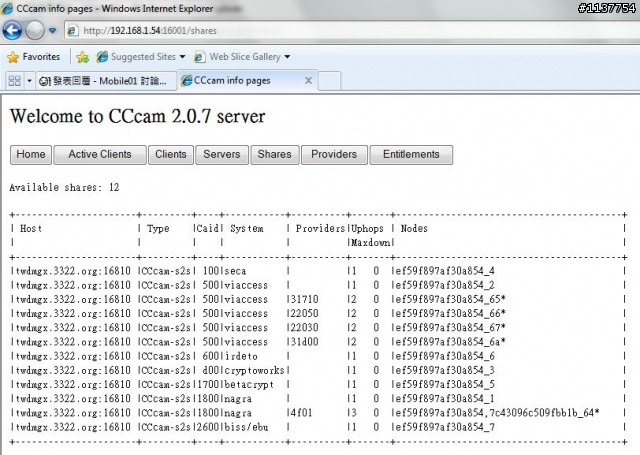Click the Providers column header
This screenshot has height=455, width=640.
[x=320, y=229]
